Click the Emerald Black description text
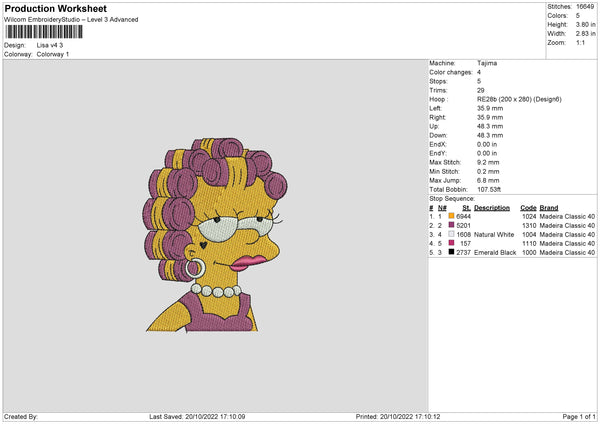 [495, 253]
